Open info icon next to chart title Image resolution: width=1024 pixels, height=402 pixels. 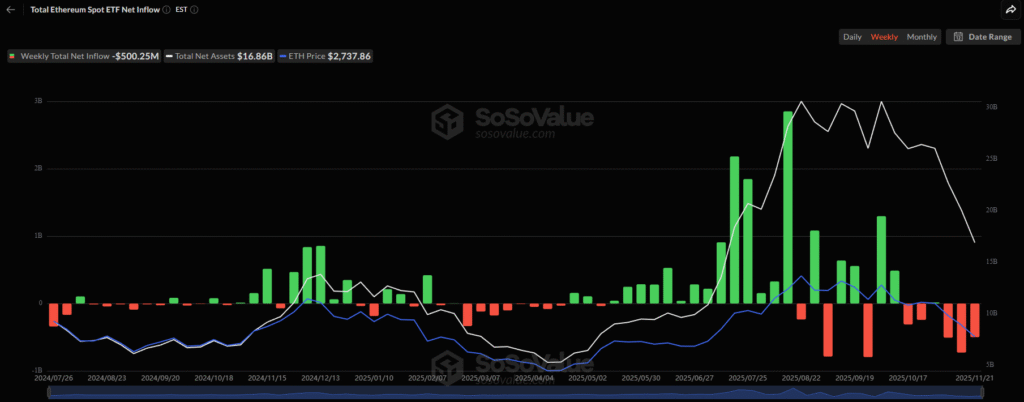[x=167, y=10]
